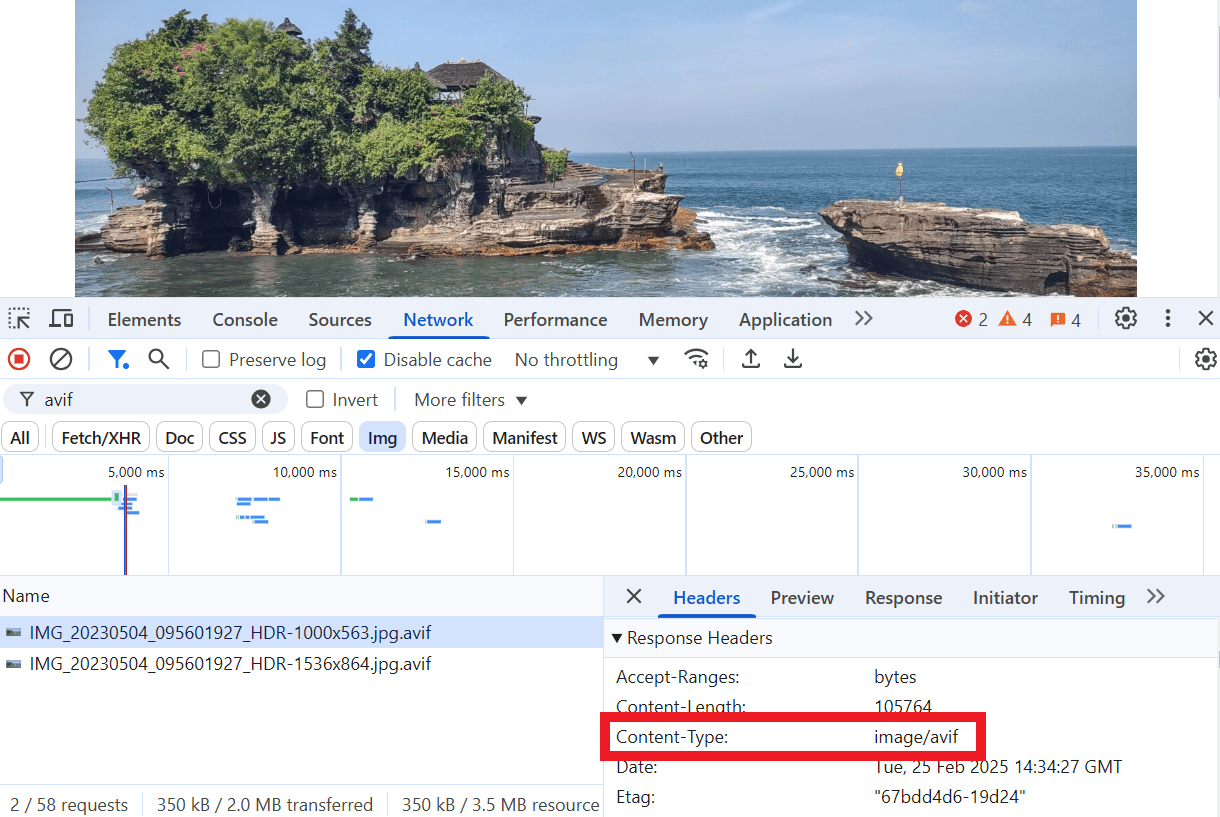The image size is (1220, 817).
Task: Open DevTools main settings gear
Action: pyautogui.click(x=1126, y=319)
